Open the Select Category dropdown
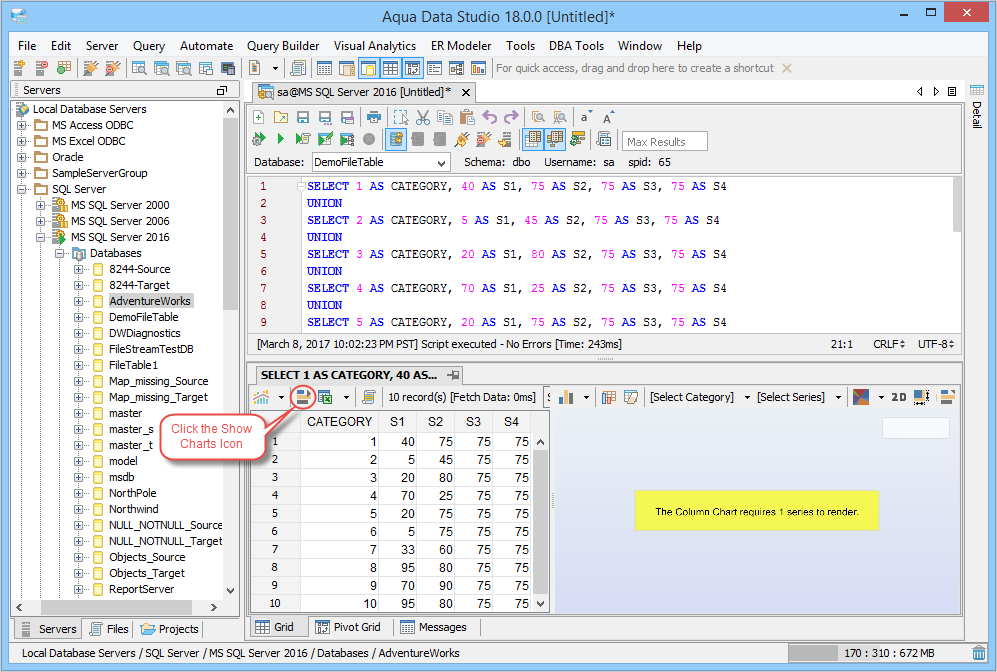The width and height of the screenshot is (997, 672). 699,397
